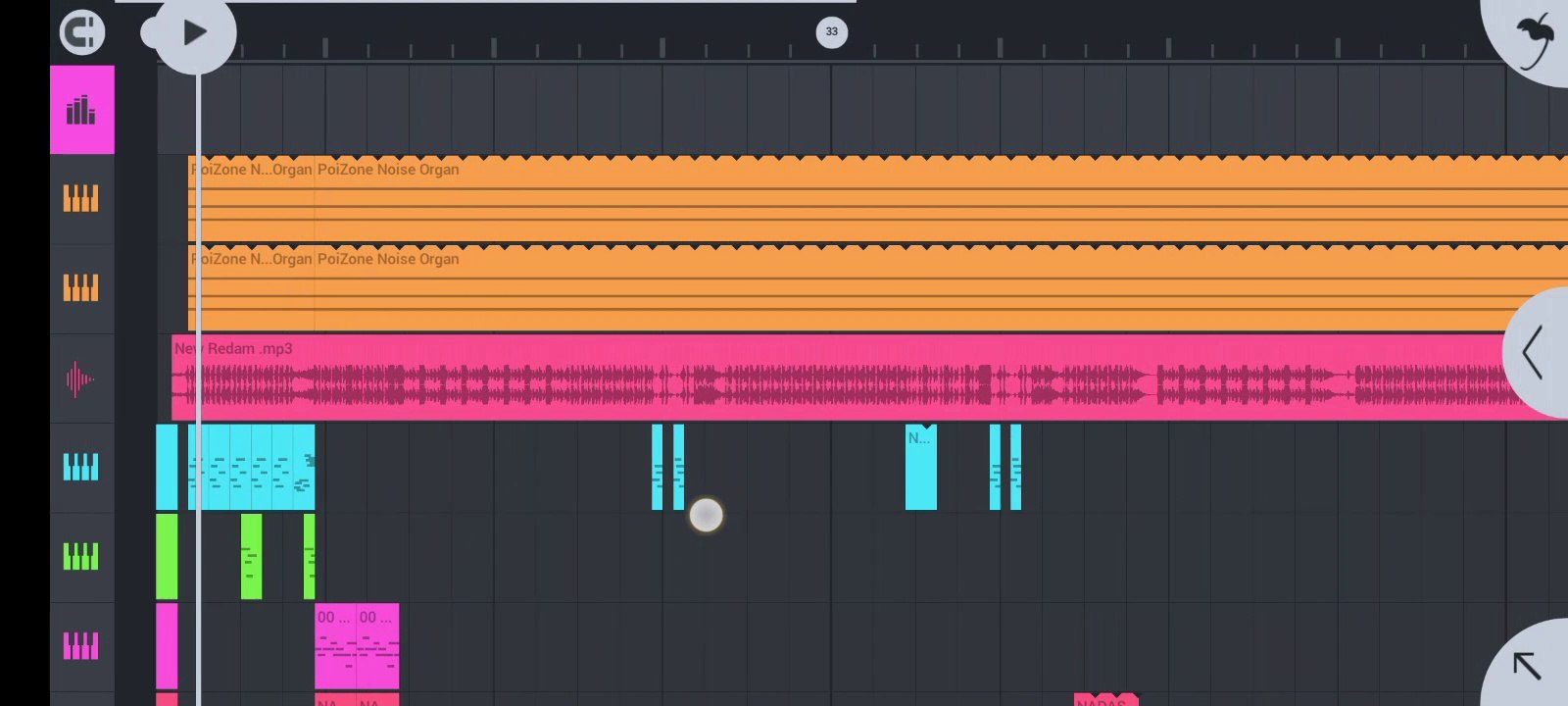Select the first magenta clip labeled 00 ...
This screenshot has height=706, width=1568.
pos(335,646)
